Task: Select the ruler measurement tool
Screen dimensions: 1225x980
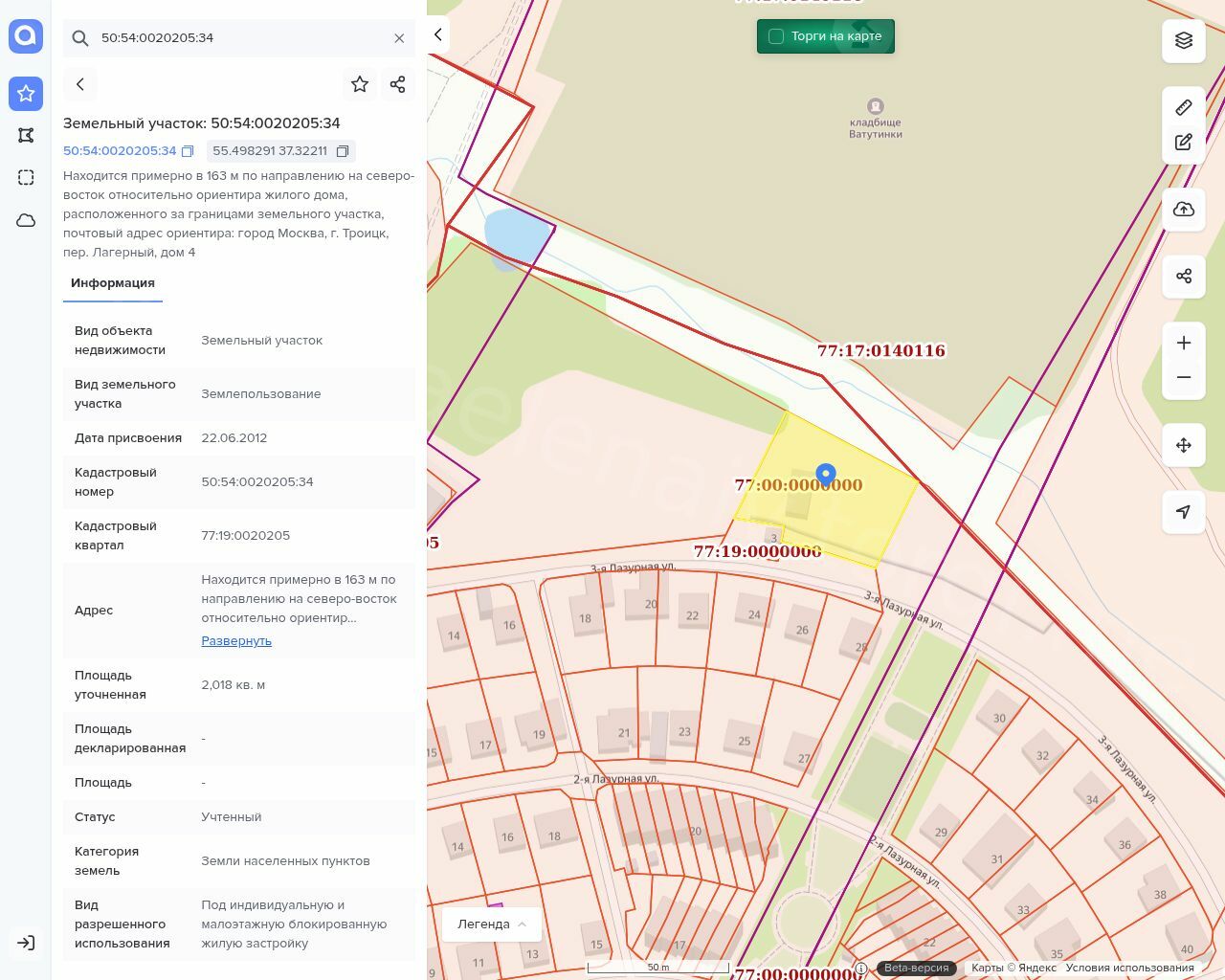Action: (x=1184, y=107)
